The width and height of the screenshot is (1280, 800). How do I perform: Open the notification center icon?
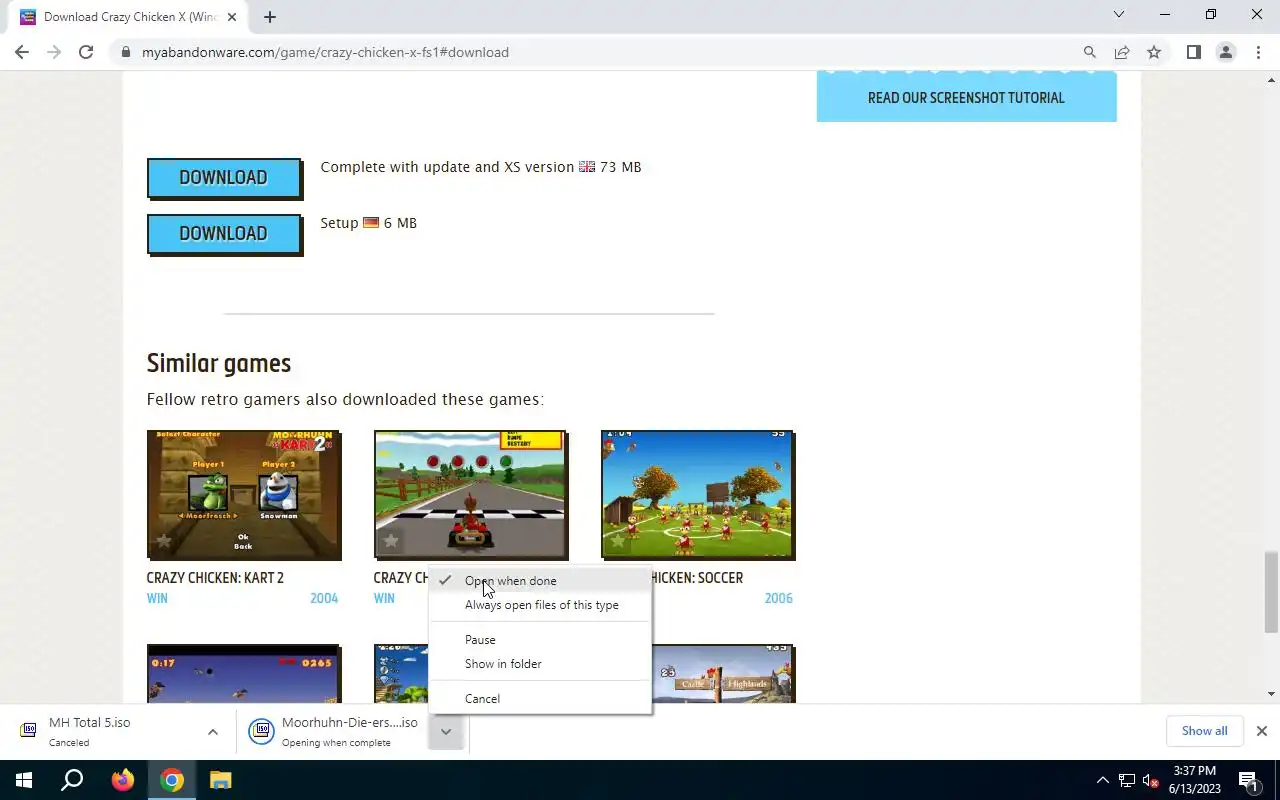(x=1249, y=780)
